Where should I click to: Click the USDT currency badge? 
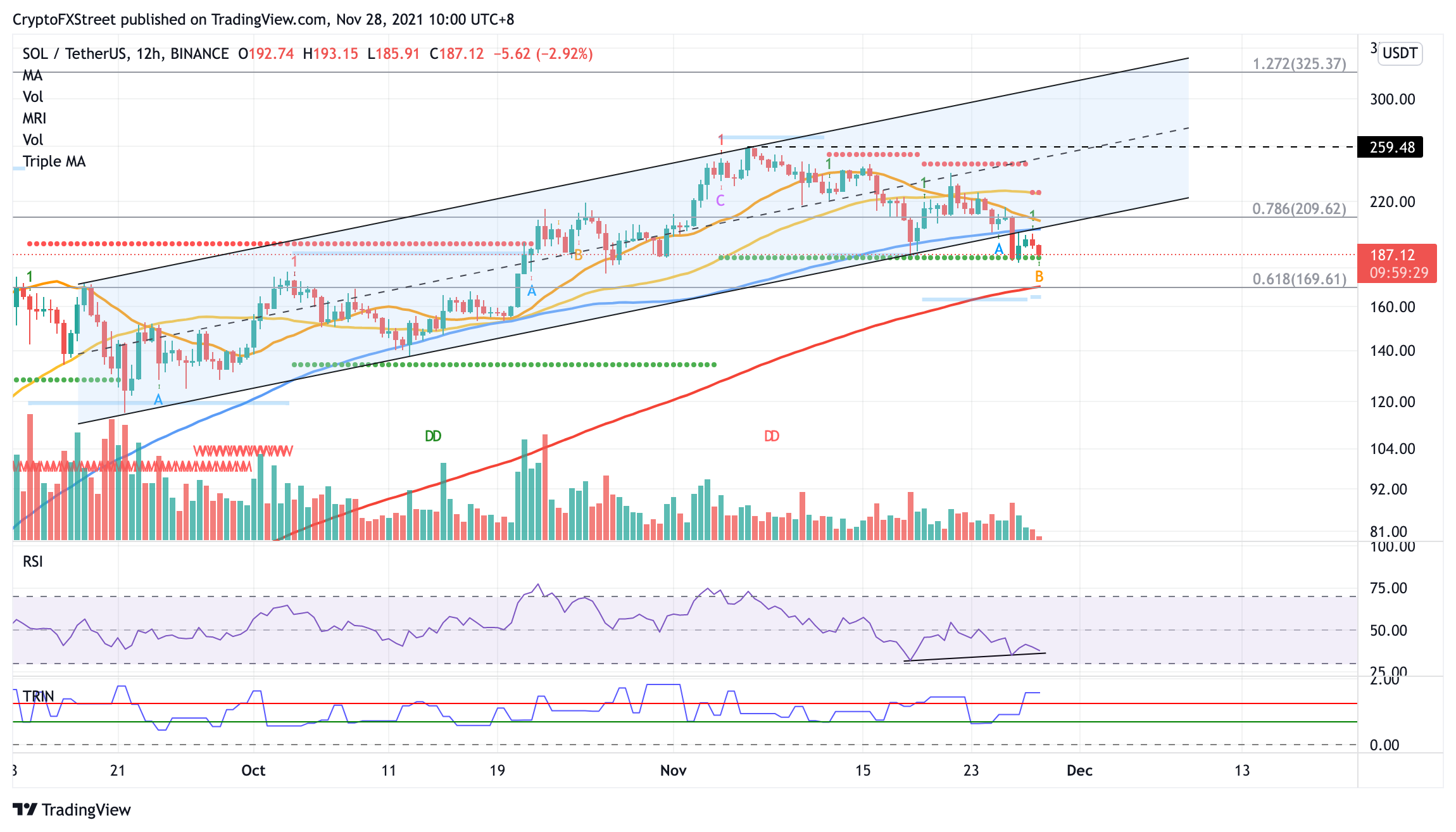[x=1400, y=53]
